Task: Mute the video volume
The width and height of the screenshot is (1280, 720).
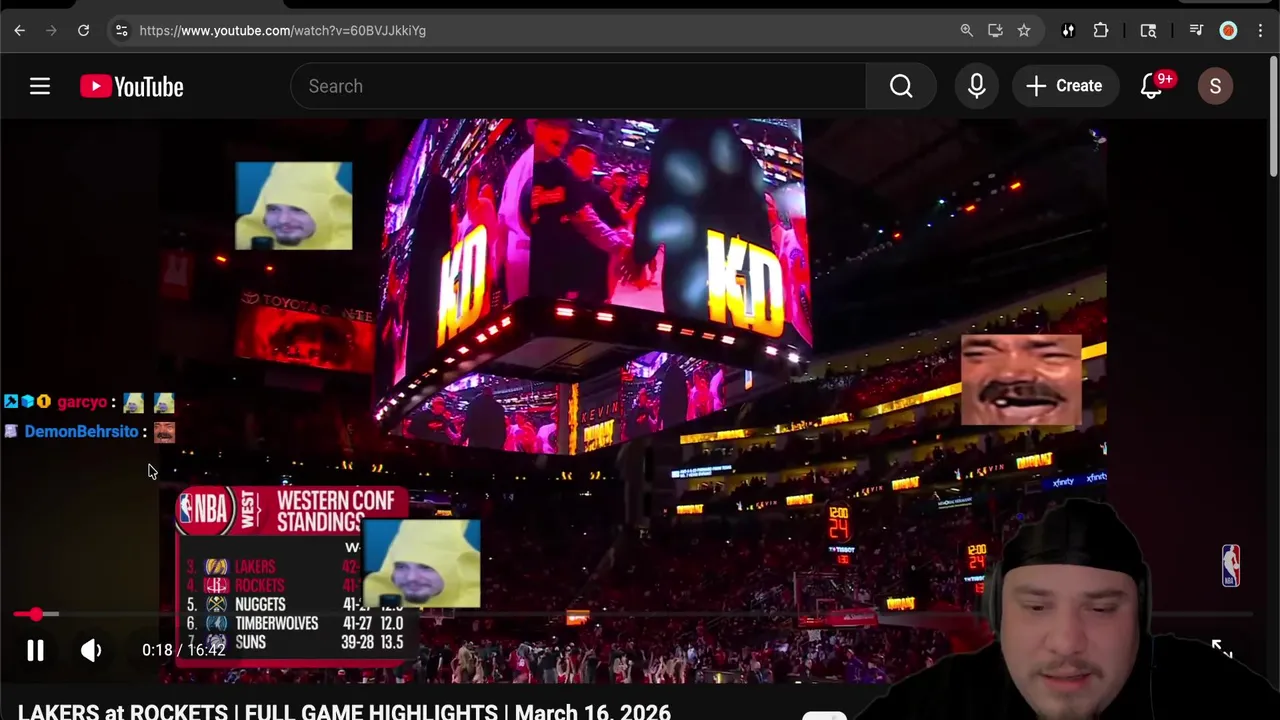Action: coord(91,651)
